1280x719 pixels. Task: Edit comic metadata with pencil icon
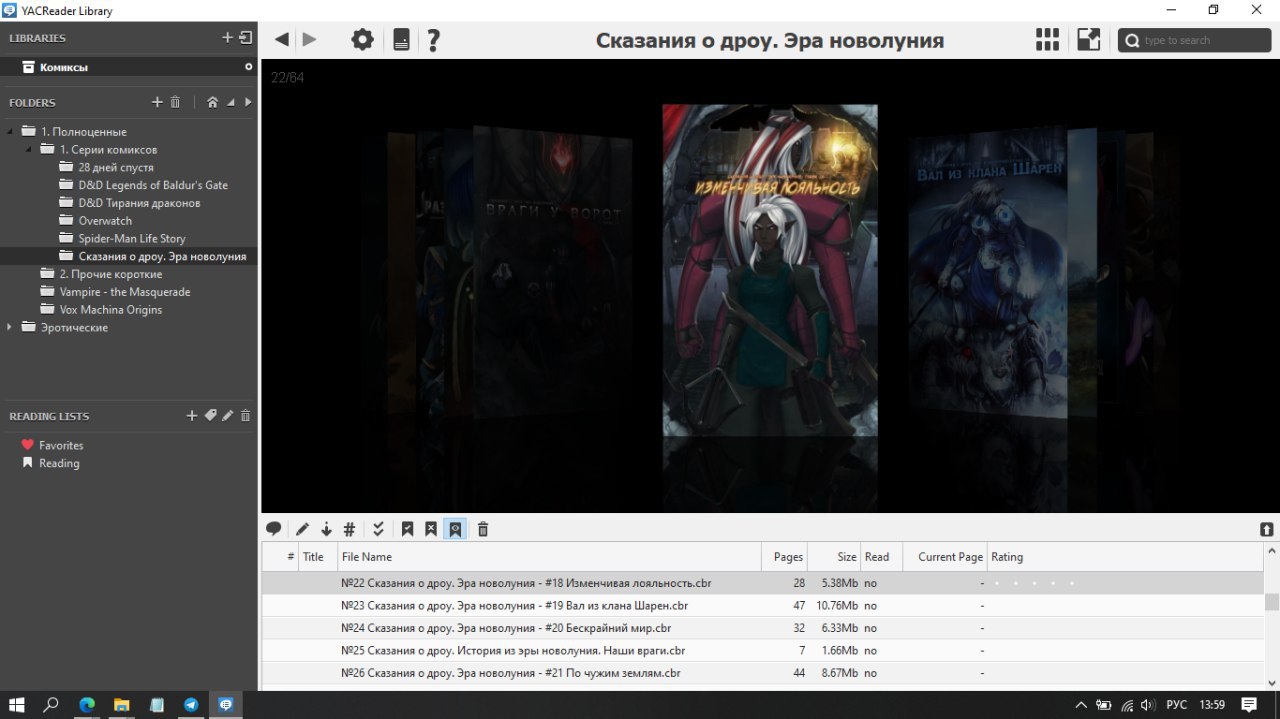[302, 529]
